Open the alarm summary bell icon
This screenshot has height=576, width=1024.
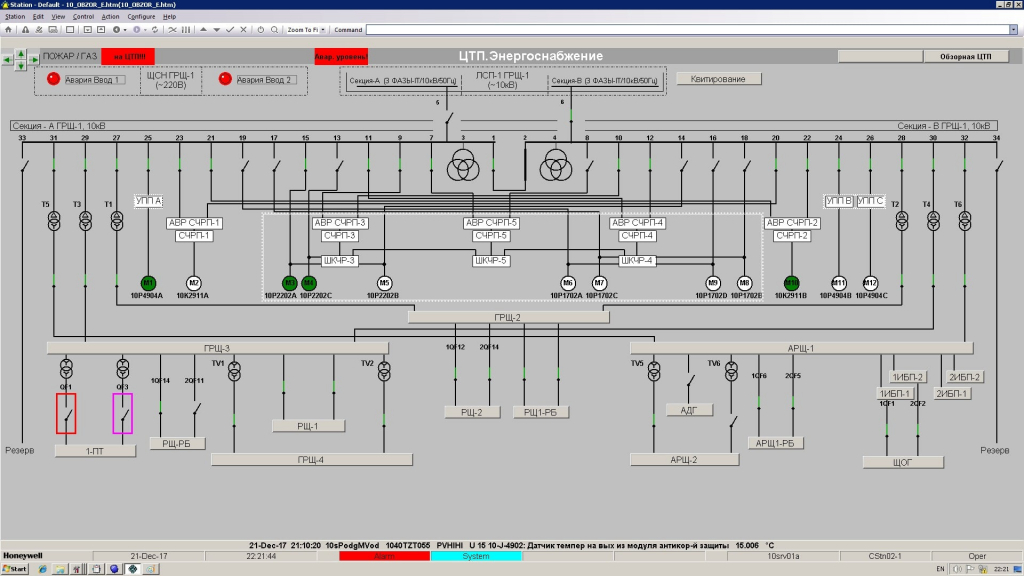(25, 29)
